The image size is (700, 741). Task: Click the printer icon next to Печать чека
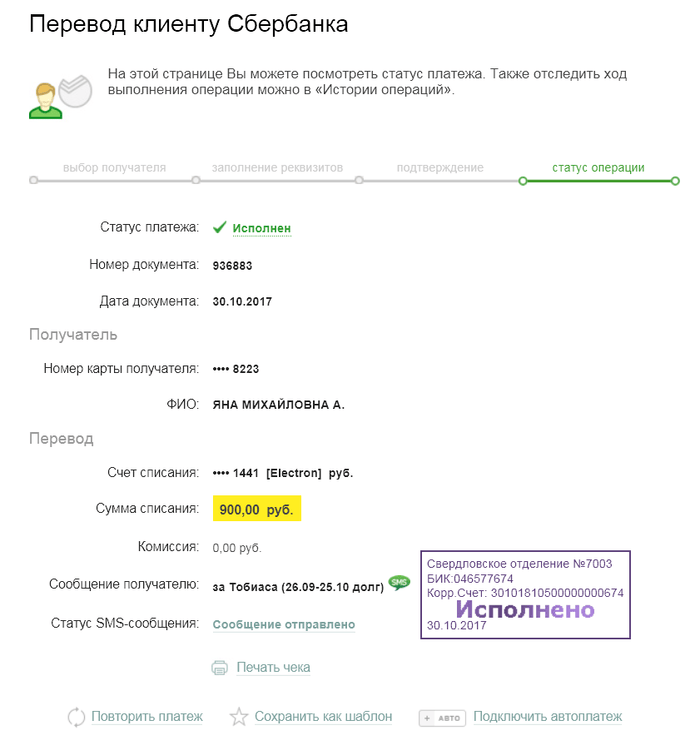(220, 668)
